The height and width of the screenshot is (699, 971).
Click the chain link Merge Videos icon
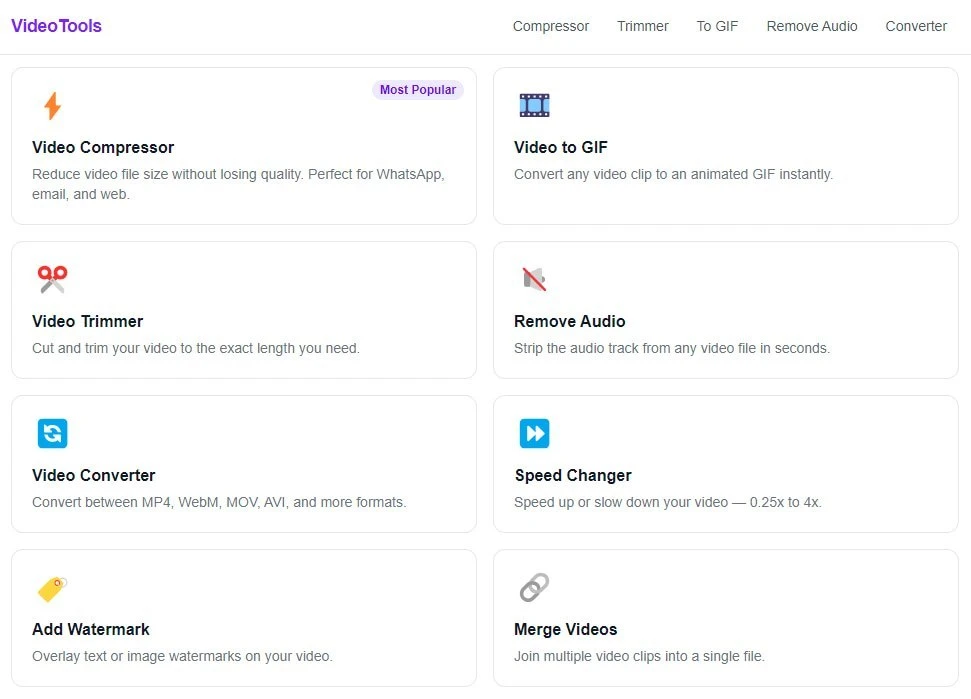(534, 588)
